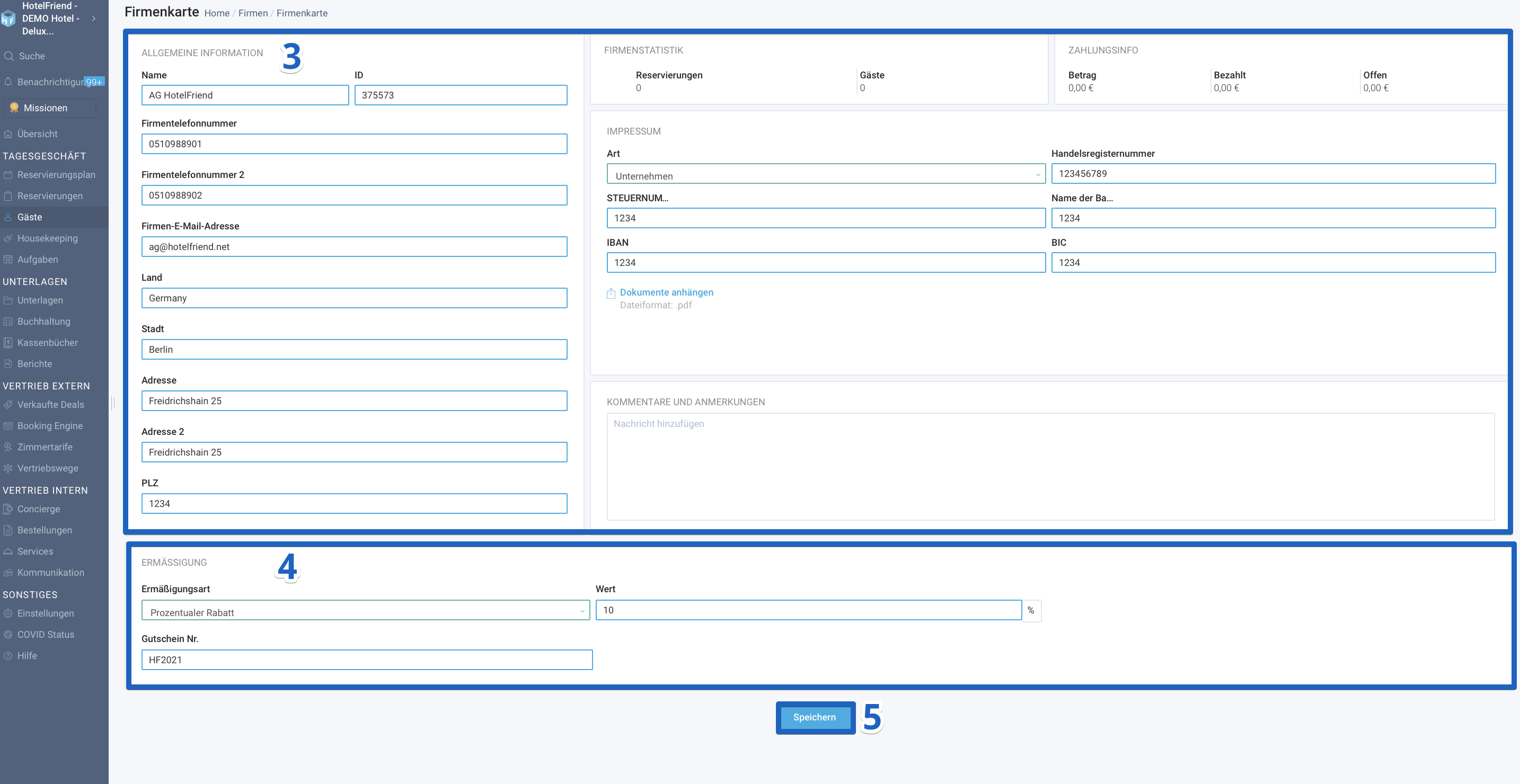This screenshot has height=784, width=1520.
Task: Open Benachrichtigungen with 99+ badge
Action: point(54,82)
